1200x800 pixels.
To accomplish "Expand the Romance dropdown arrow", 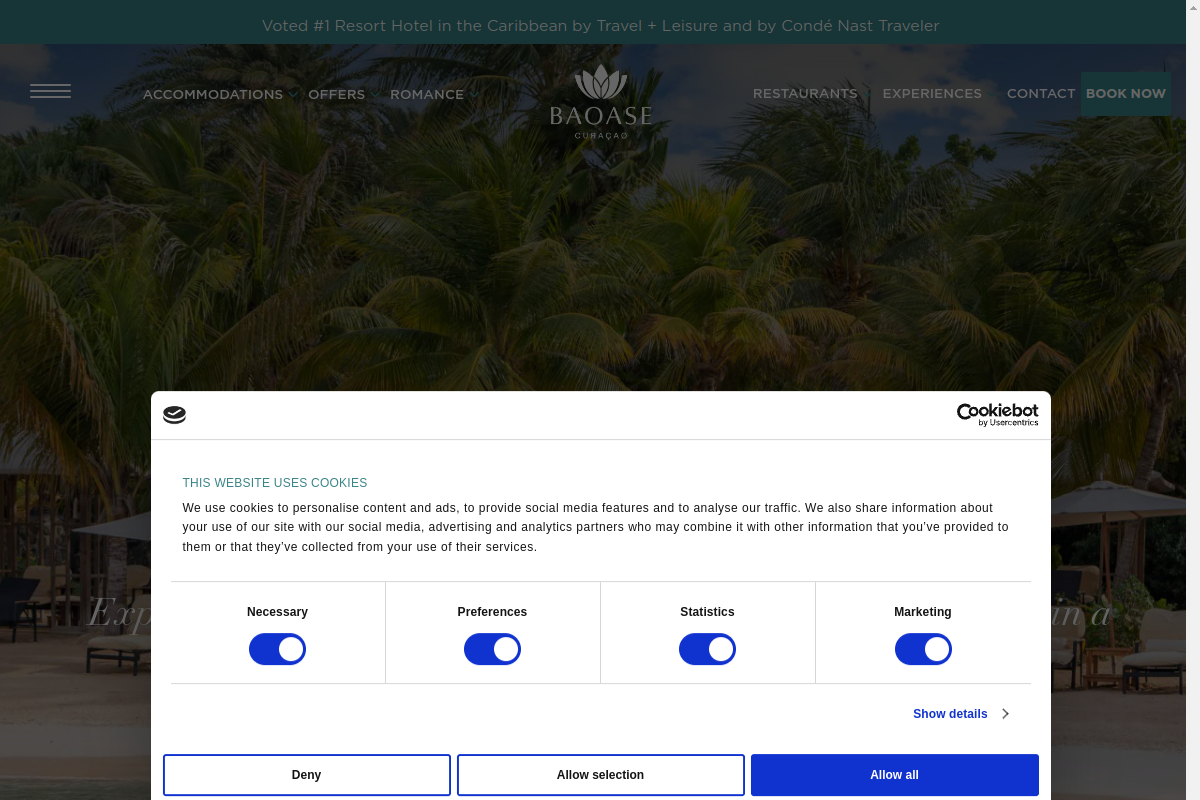I will (474, 95).
